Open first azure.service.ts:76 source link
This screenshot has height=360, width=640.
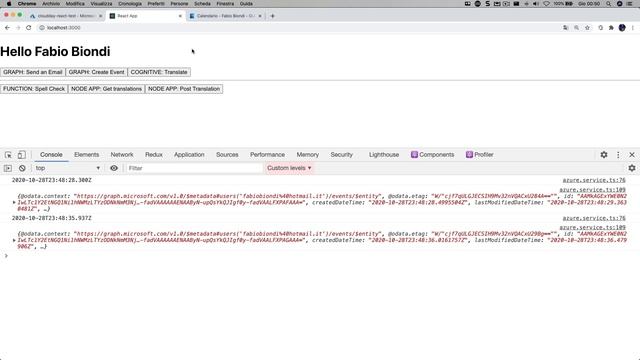click(x=594, y=180)
